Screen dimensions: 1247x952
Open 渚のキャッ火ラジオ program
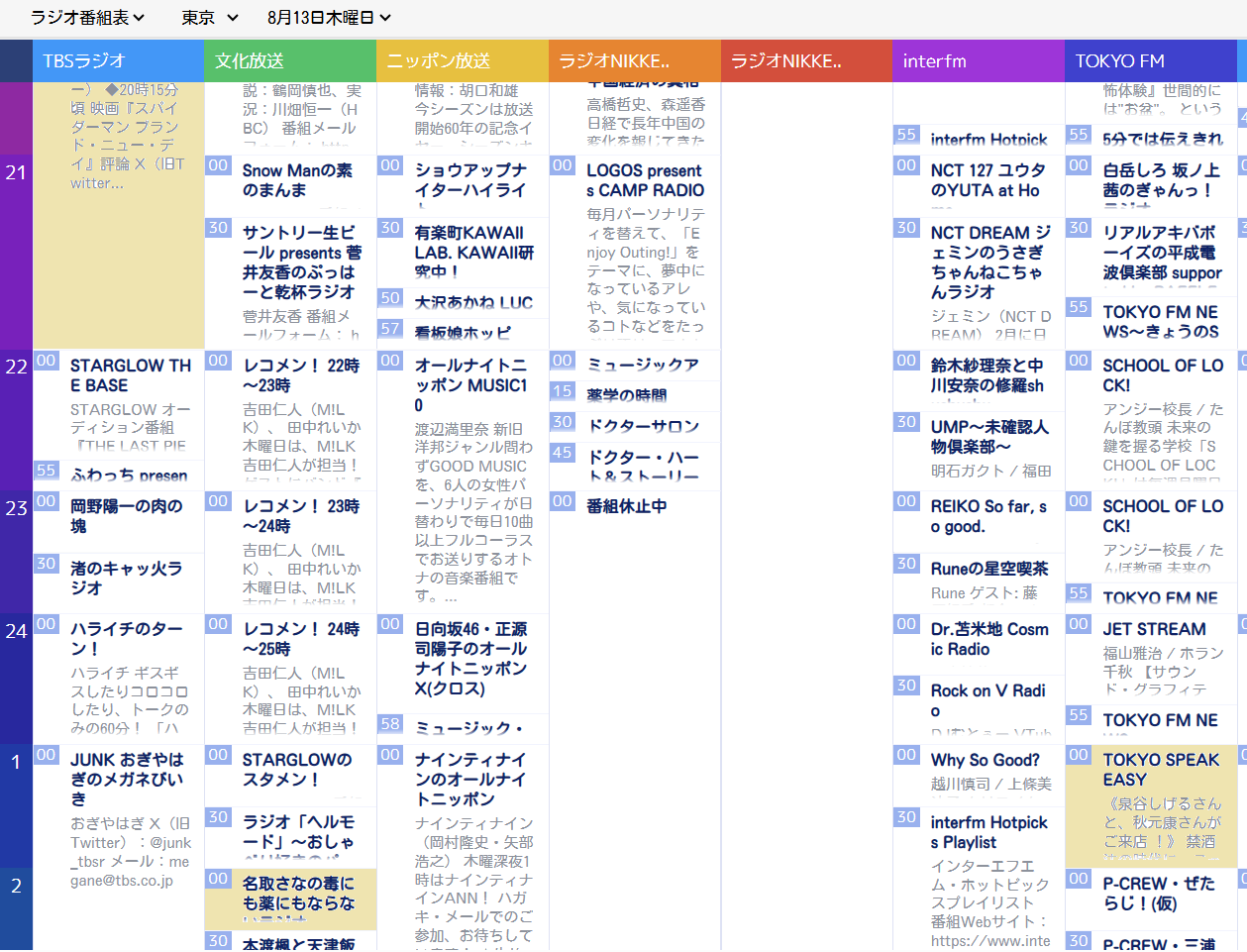[126, 579]
